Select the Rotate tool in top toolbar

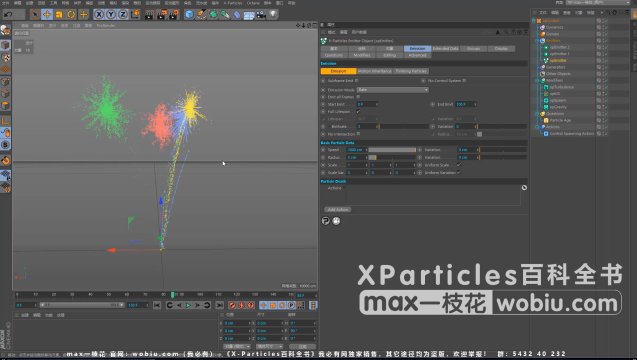click(71, 15)
